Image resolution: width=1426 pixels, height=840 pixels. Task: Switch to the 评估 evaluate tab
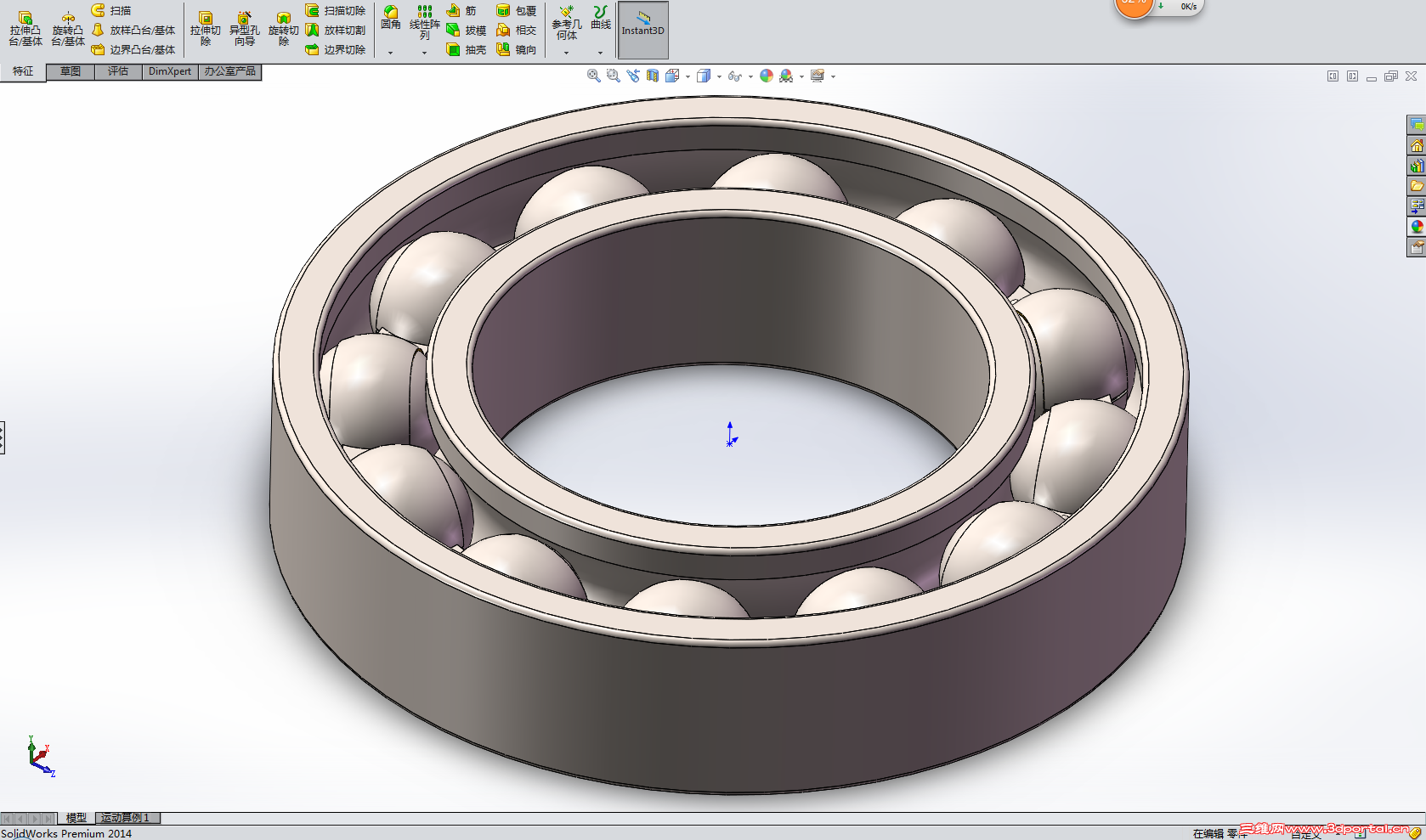118,72
